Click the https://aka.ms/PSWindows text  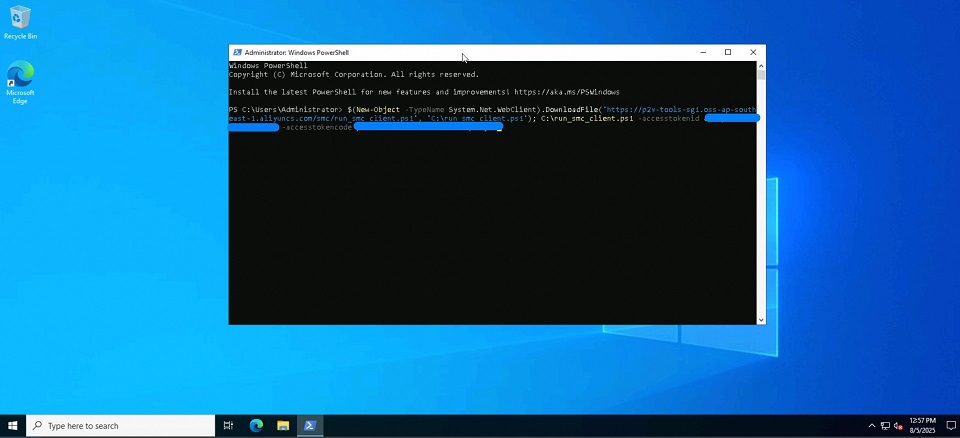[567, 92]
